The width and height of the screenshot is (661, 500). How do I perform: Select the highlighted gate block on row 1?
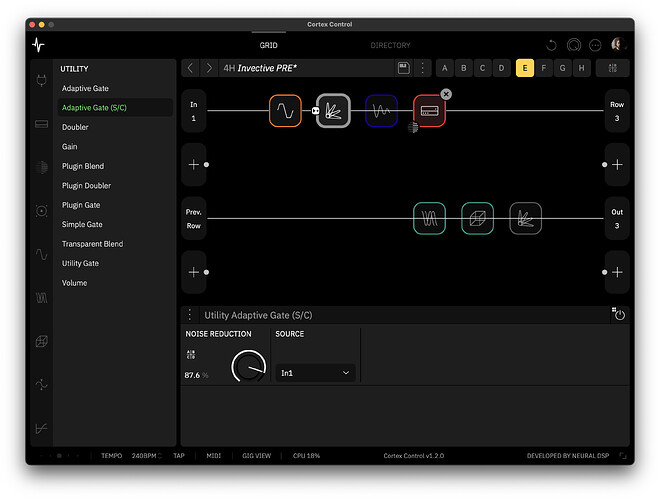click(x=333, y=111)
